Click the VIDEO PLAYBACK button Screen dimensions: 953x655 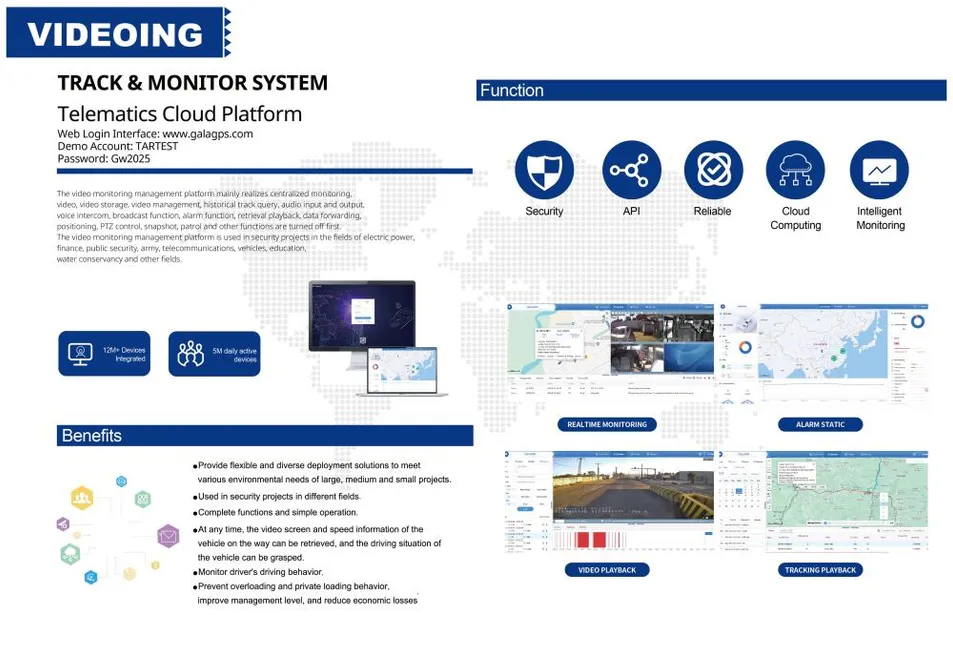[607, 570]
